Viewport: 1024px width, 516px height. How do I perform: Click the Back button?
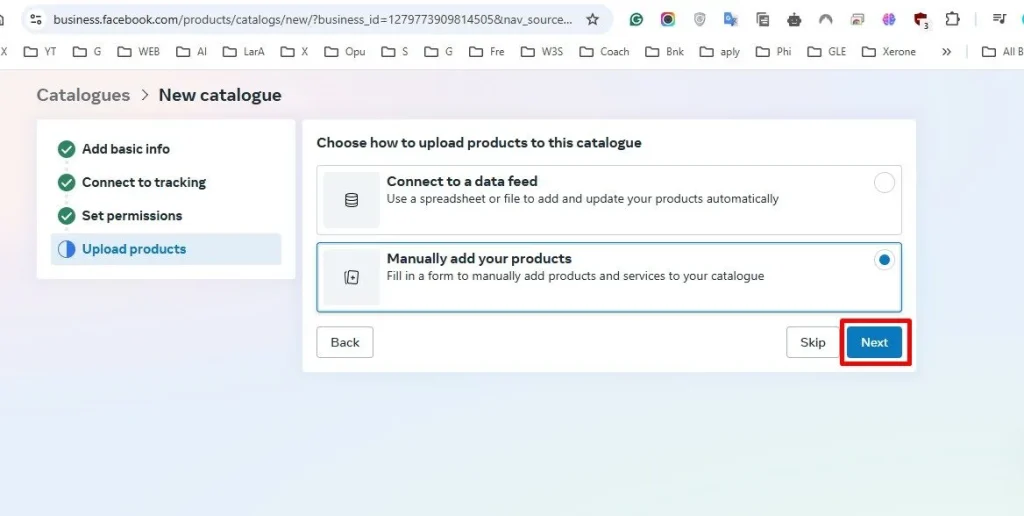(x=345, y=342)
